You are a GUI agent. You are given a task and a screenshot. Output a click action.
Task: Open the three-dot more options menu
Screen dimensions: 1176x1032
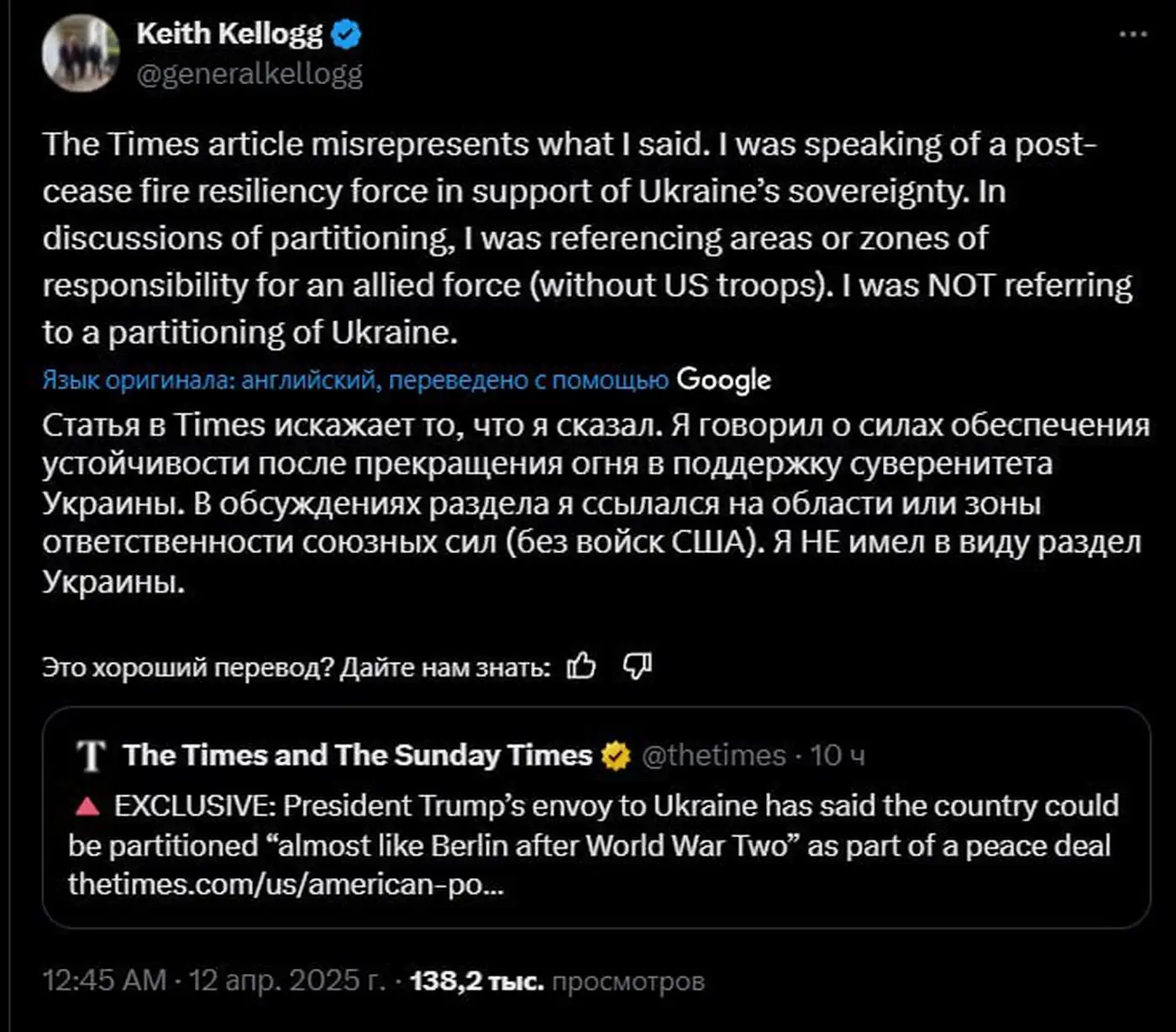point(1132,34)
